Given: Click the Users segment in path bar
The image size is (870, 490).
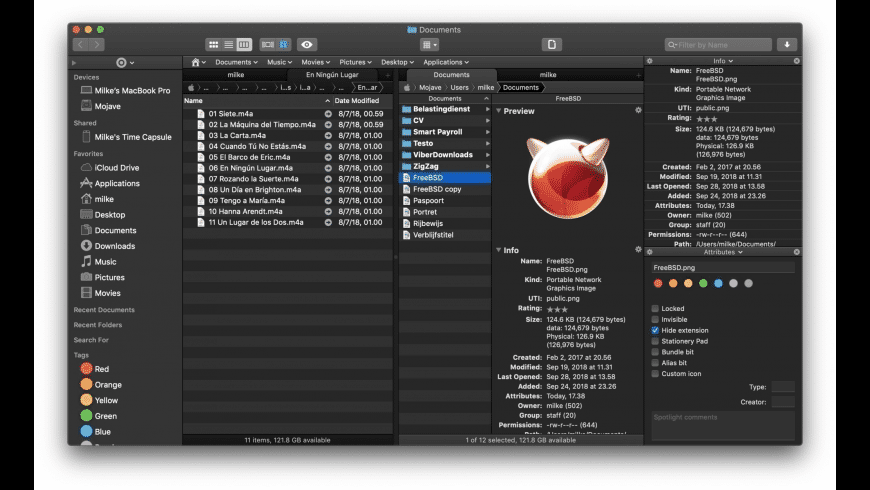Looking at the screenshot, I should 459,88.
